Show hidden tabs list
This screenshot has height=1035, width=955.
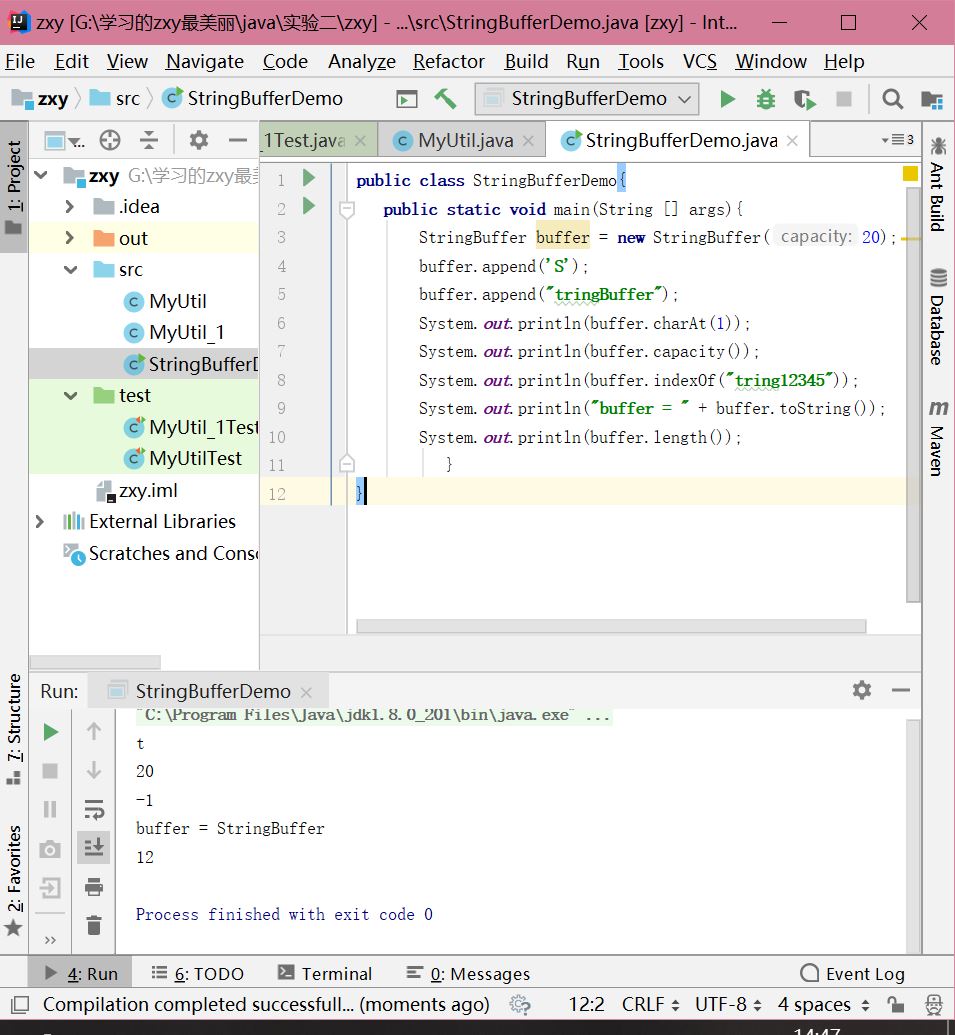(x=897, y=140)
